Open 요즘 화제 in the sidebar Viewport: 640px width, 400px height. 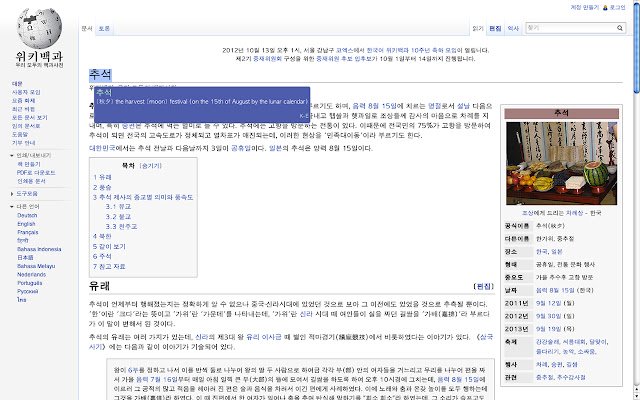(x=23, y=100)
